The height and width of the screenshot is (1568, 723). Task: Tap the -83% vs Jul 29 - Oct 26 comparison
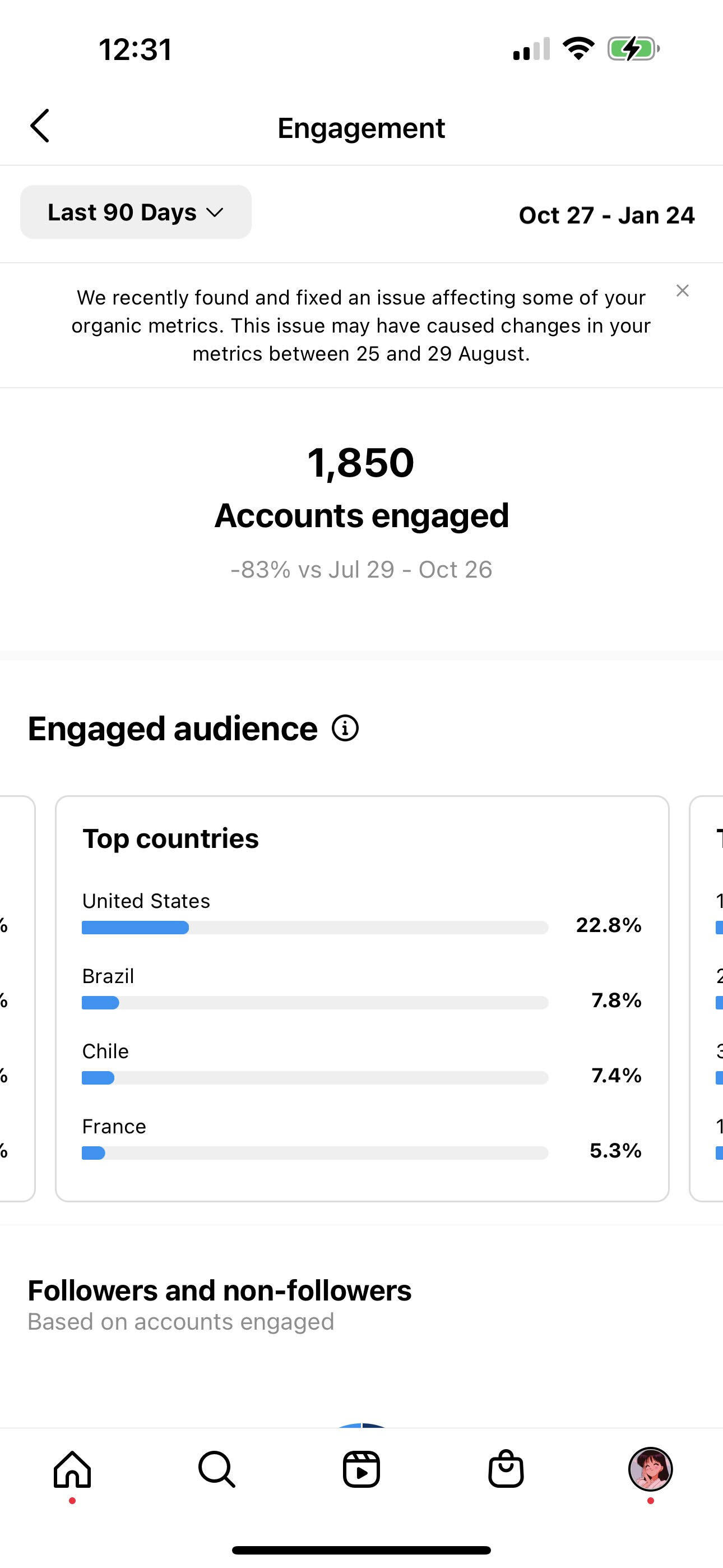361,569
